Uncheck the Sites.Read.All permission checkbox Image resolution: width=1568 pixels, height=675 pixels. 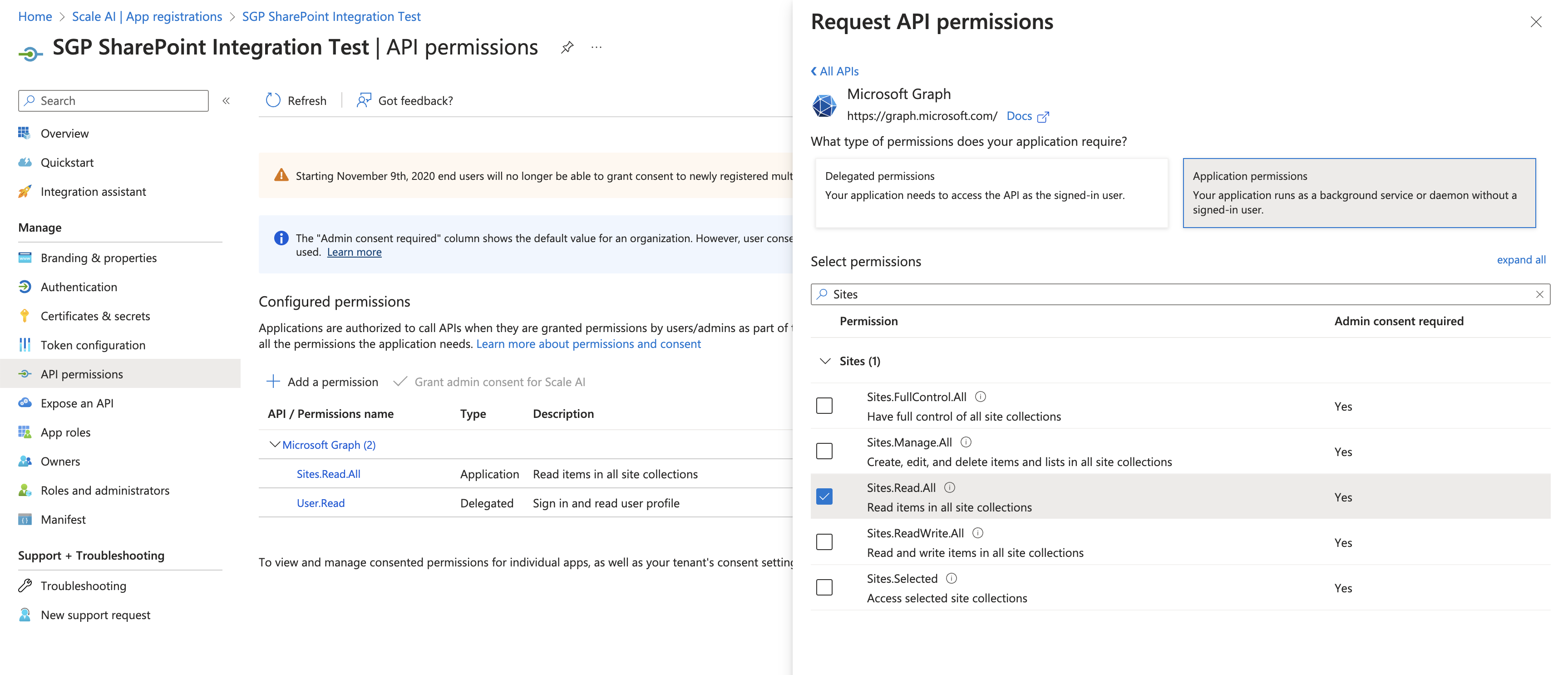tap(824, 496)
